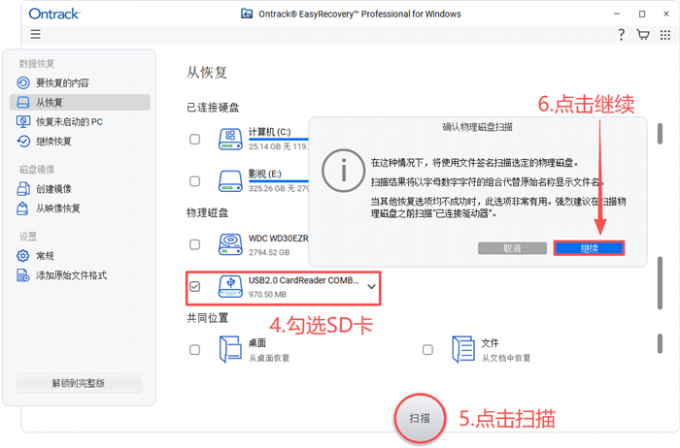Click the WDC WD30EZR hard disk icon
This screenshot has width=680, height=448.
tap(230, 244)
